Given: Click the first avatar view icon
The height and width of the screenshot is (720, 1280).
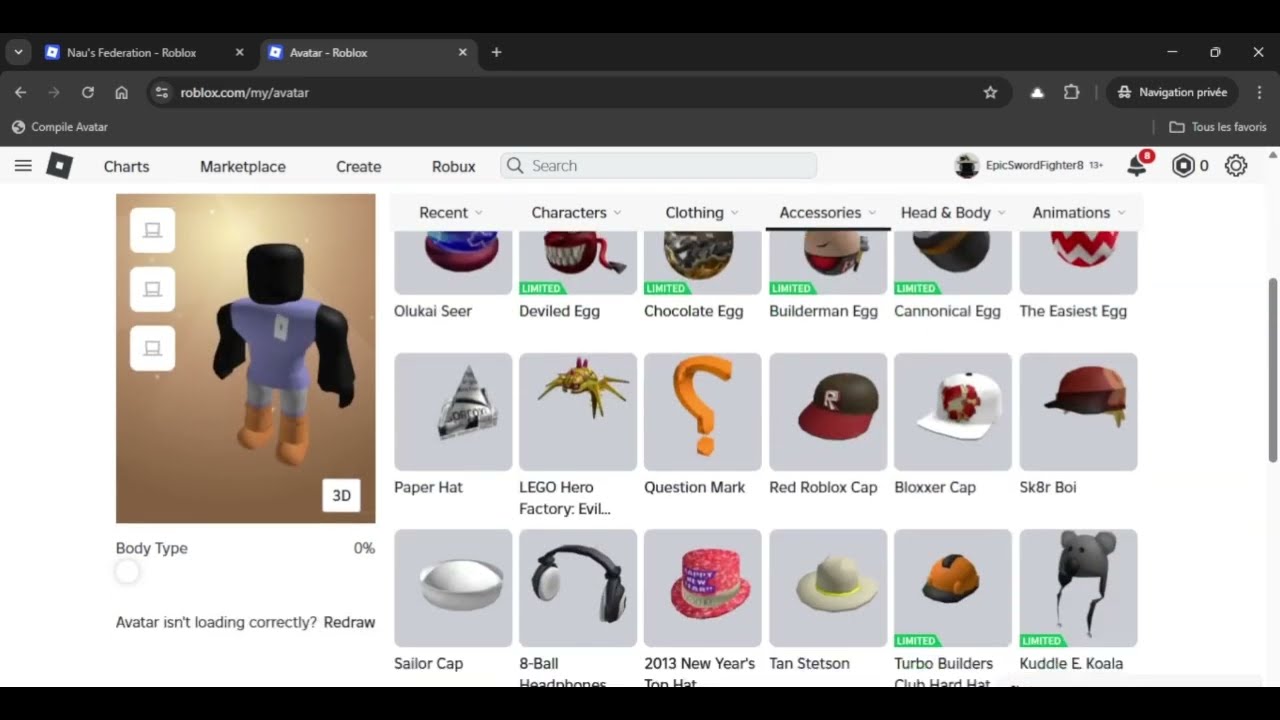Looking at the screenshot, I should pos(152,230).
